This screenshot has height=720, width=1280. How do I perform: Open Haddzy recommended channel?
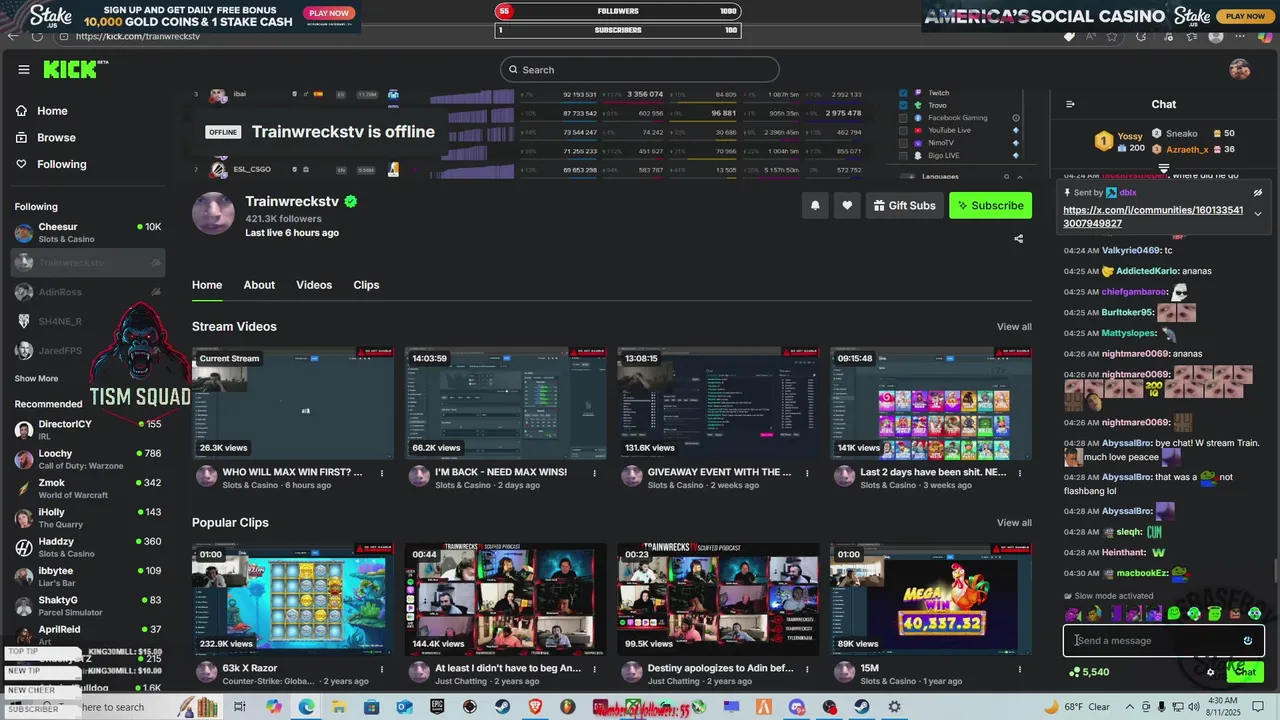pos(88,547)
